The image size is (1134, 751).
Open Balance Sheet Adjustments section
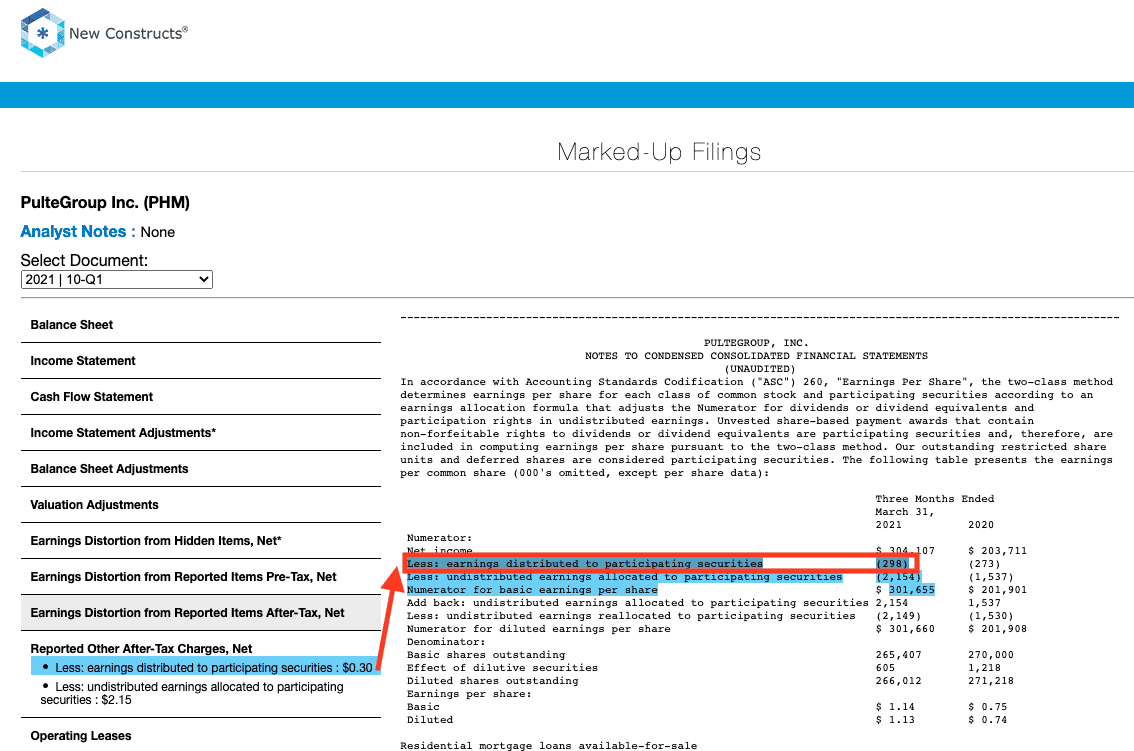201,469
